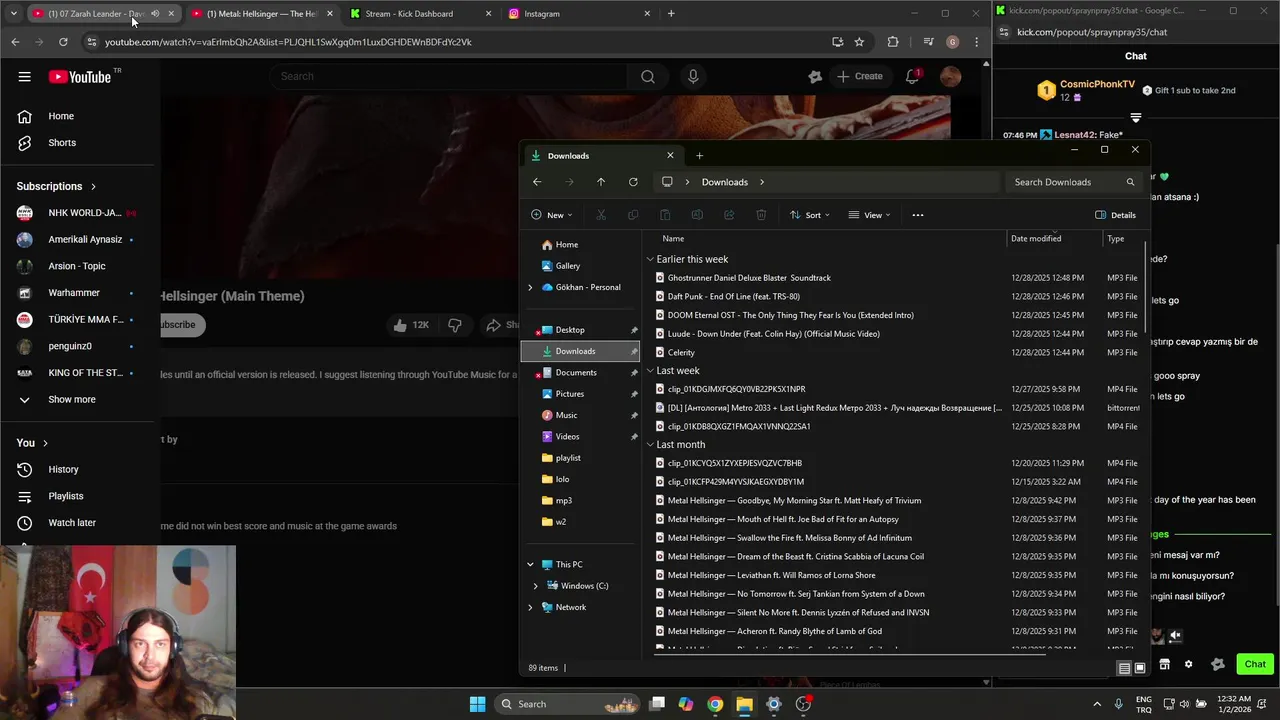Open YouTube notifications bell
This screenshot has width=1280, height=720.
point(913,77)
